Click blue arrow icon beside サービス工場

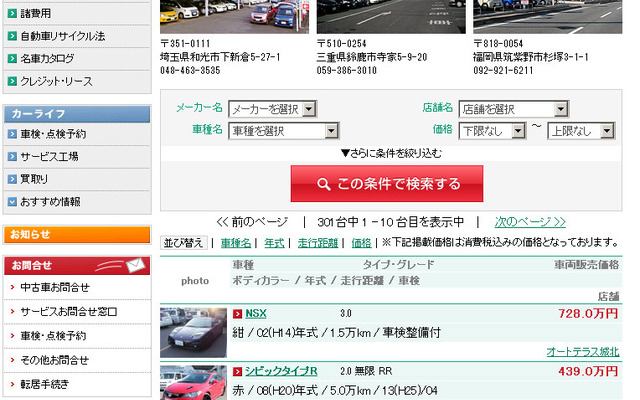click(12, 156)
